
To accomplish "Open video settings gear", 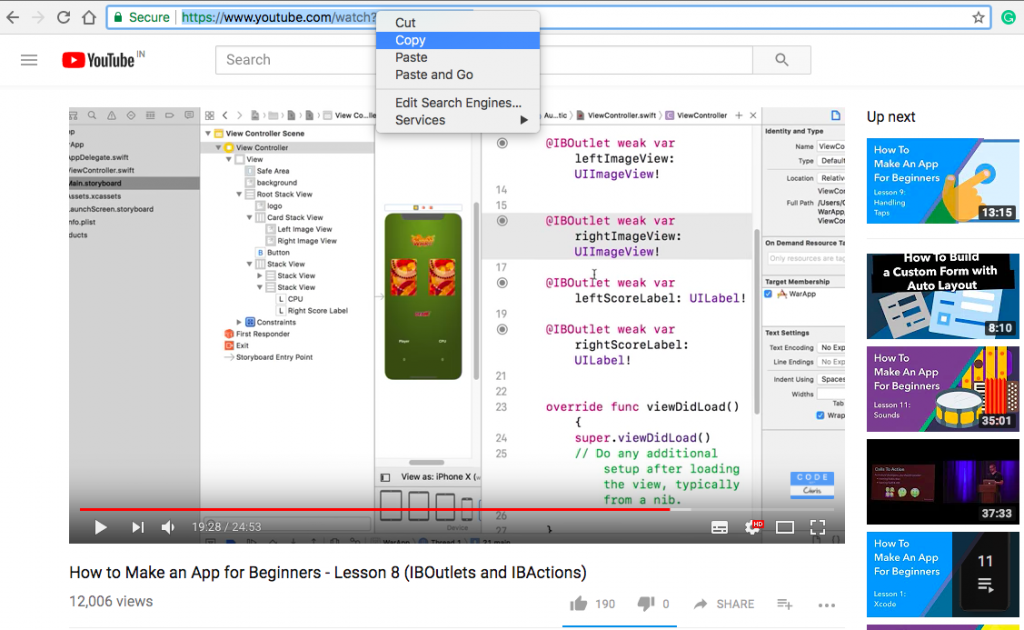I will (x=753, y=528).
